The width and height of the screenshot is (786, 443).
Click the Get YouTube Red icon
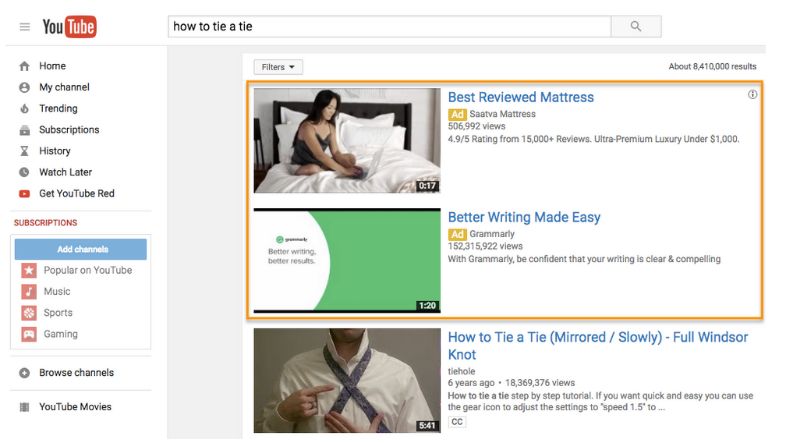(x=24, y=193)
